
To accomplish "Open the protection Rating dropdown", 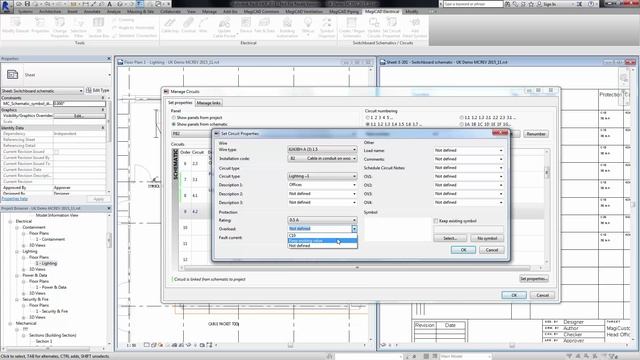I will [322, 220].
